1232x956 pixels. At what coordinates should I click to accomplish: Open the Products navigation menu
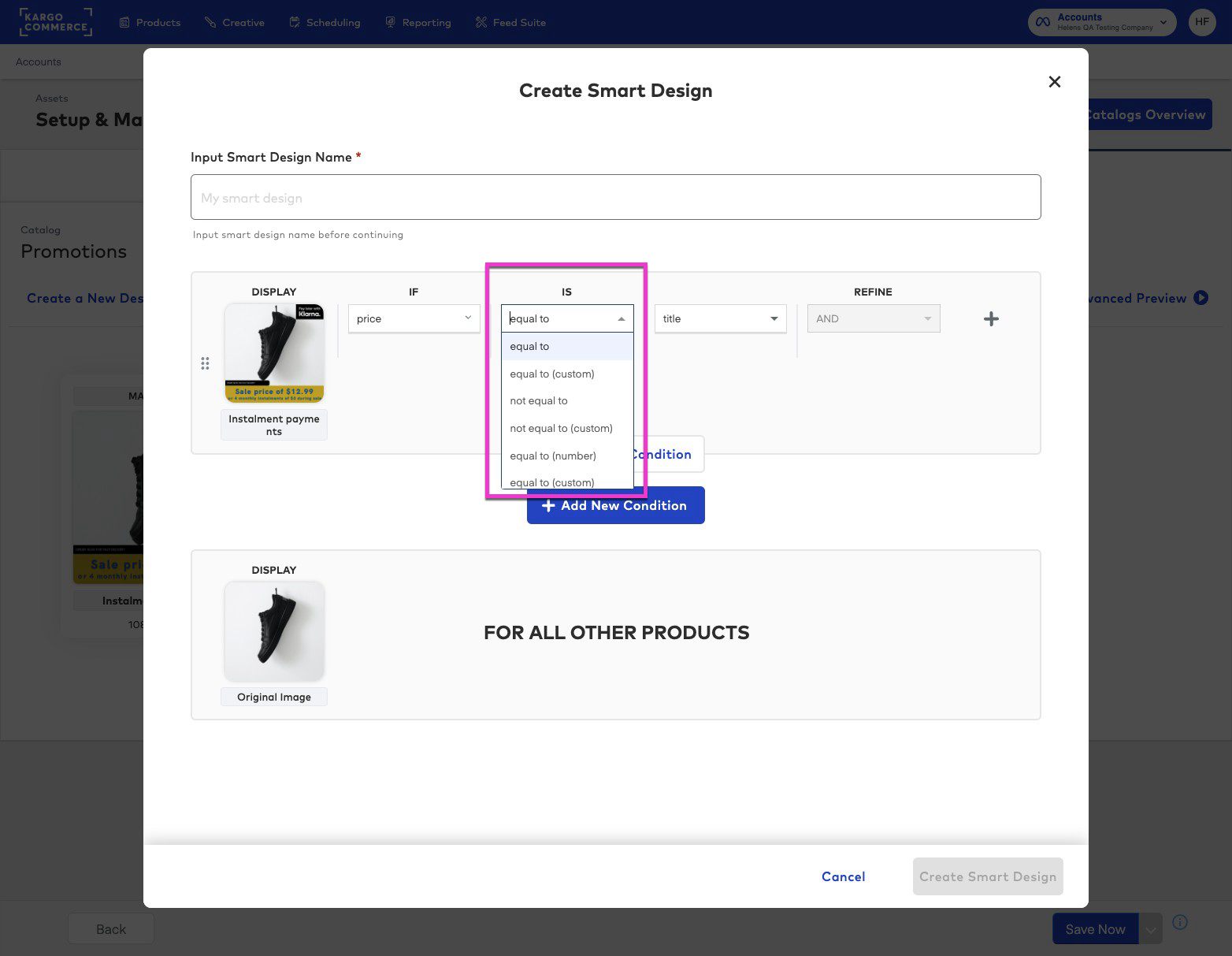point(150,22)
